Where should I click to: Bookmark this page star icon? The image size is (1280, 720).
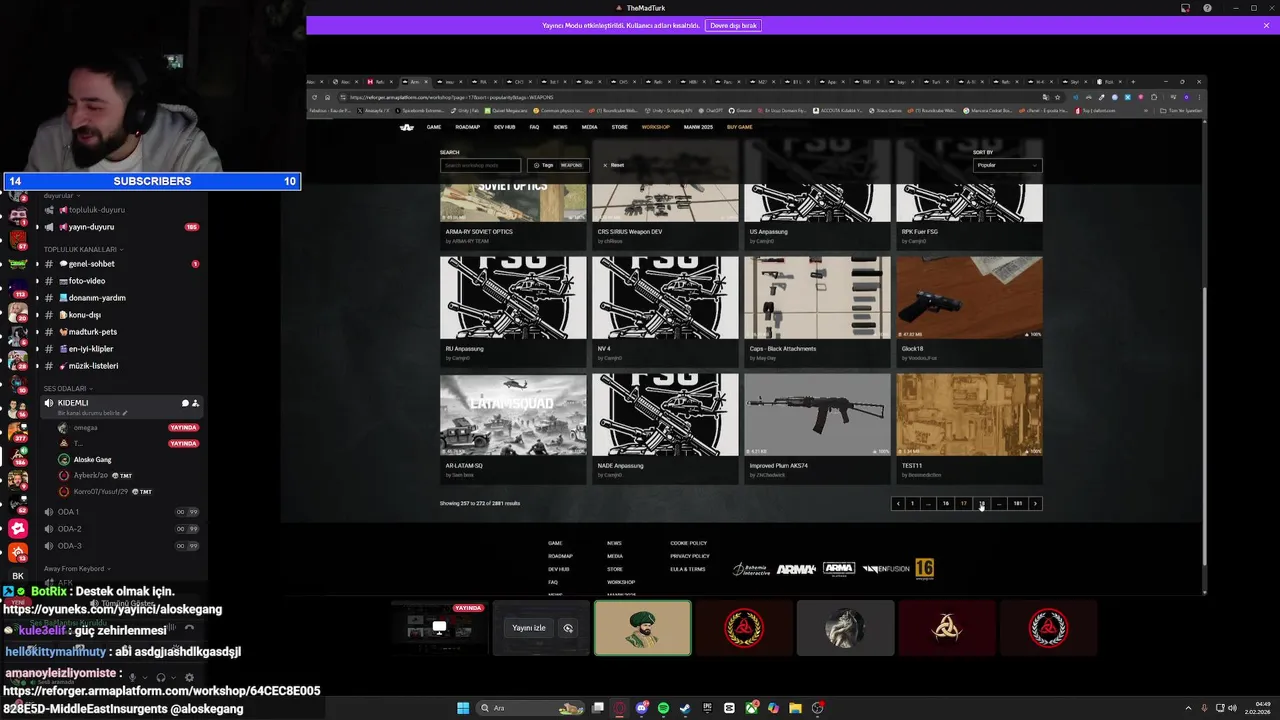pyautogui.click(x=1057, y=97)
